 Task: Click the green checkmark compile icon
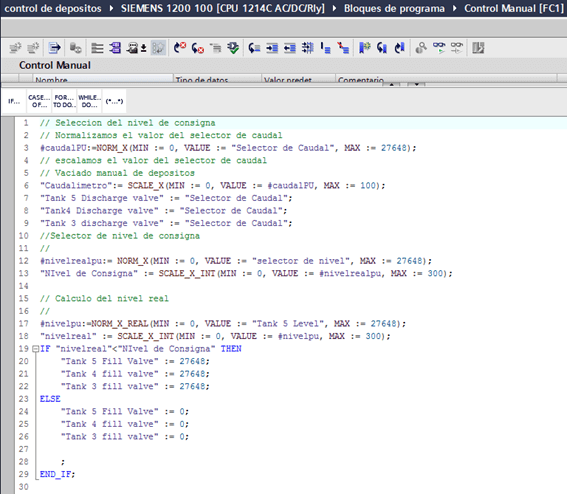(x=233, y=48)
